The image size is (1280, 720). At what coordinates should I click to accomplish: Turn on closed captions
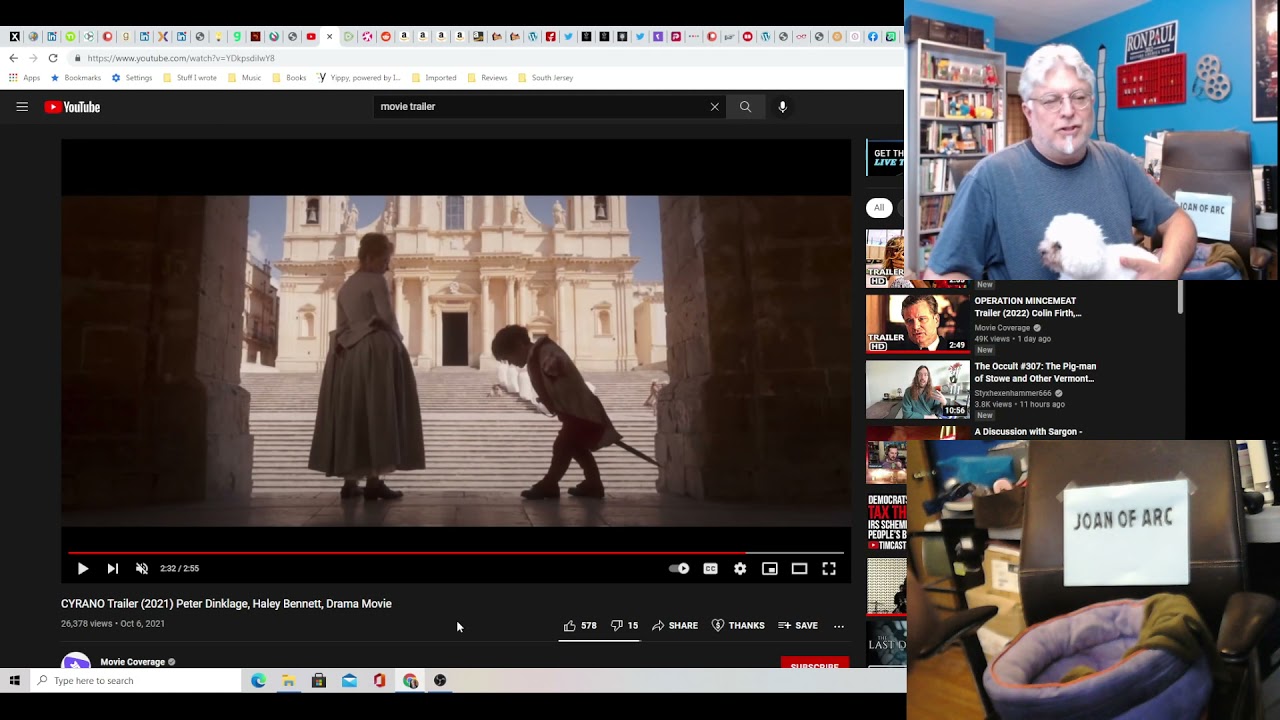click(x=710, y=569)
